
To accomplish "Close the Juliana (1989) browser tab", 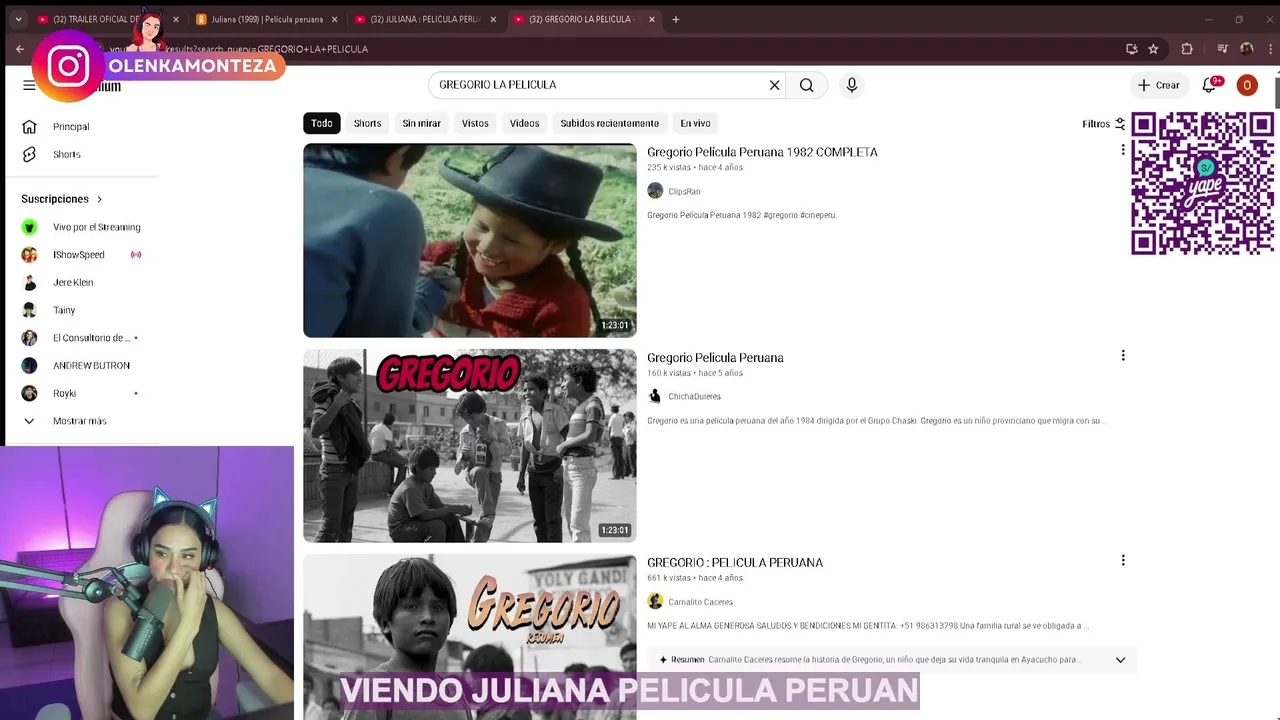I will (x=334, y=19).
